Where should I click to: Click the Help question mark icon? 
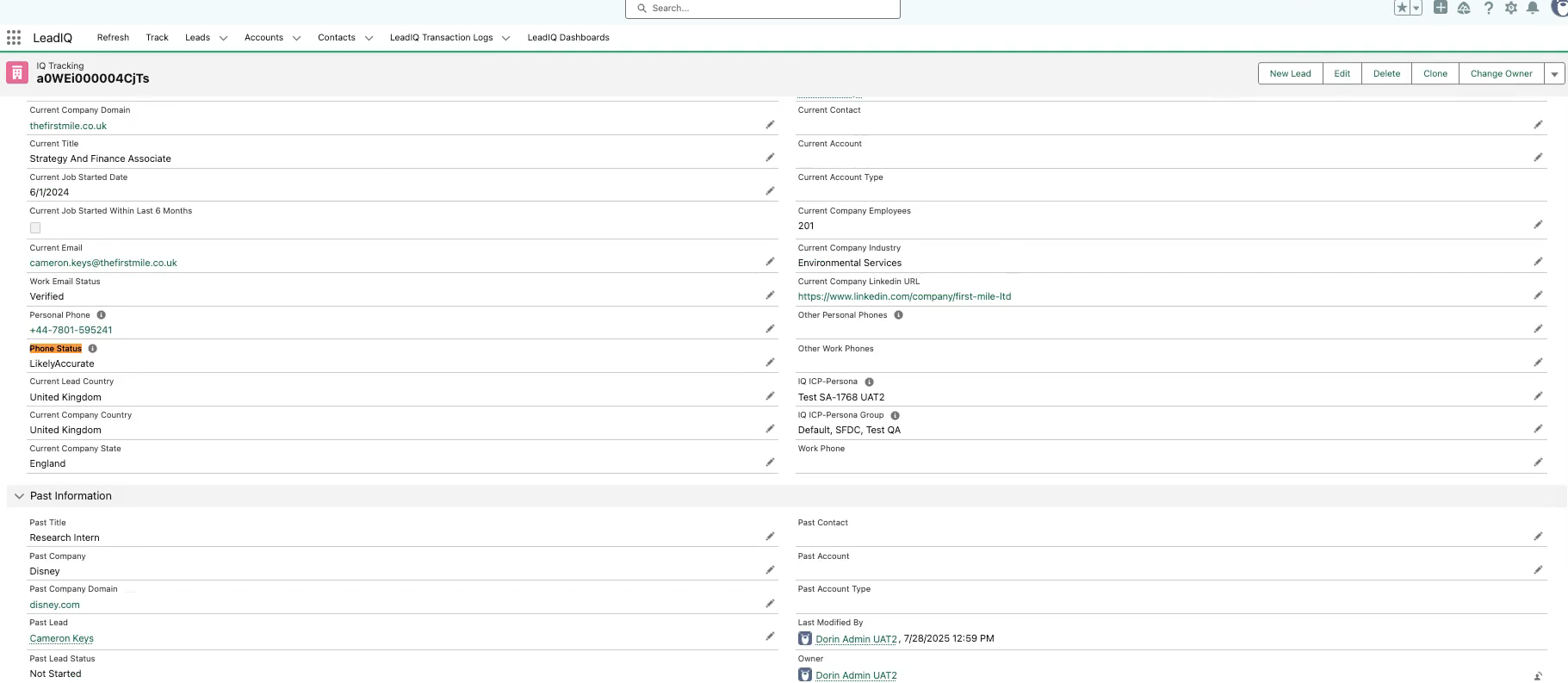click(x=1488, y=8)
